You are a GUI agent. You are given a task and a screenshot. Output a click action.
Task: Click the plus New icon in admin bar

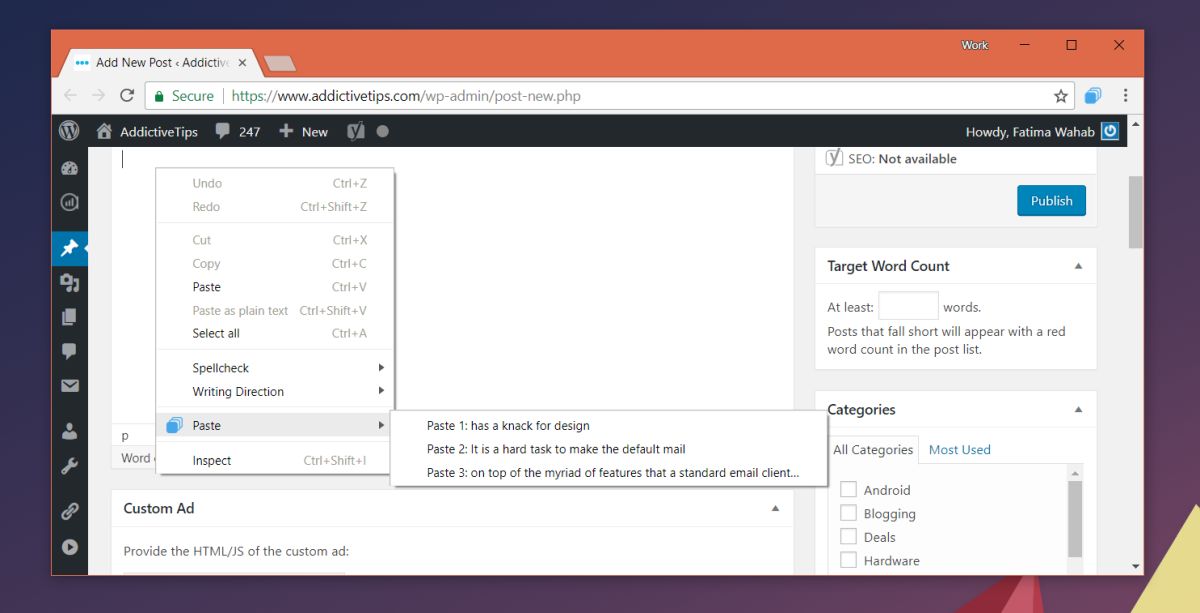pyautogui.click(x=286, y=131)
